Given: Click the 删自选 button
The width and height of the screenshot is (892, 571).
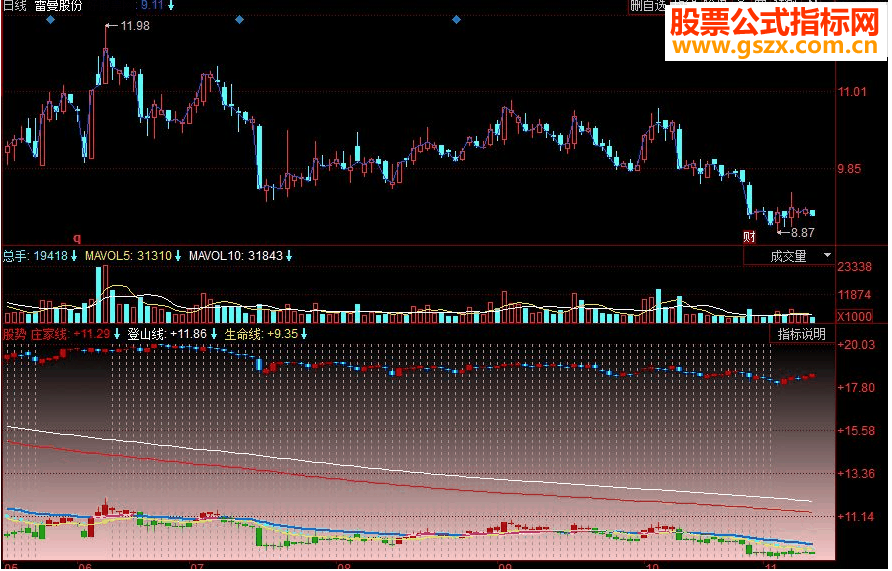Looking at the screenshot, I should 648,6.
